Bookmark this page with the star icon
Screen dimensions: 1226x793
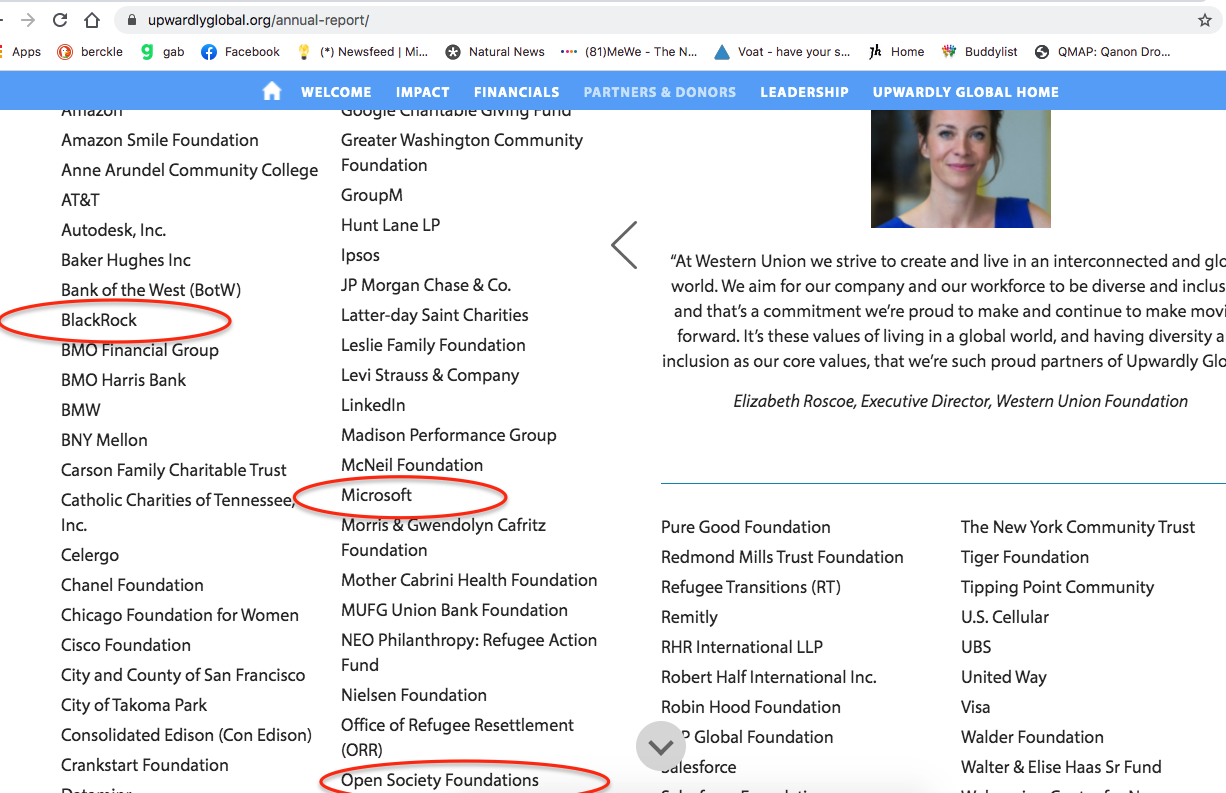coord(1205,20)
